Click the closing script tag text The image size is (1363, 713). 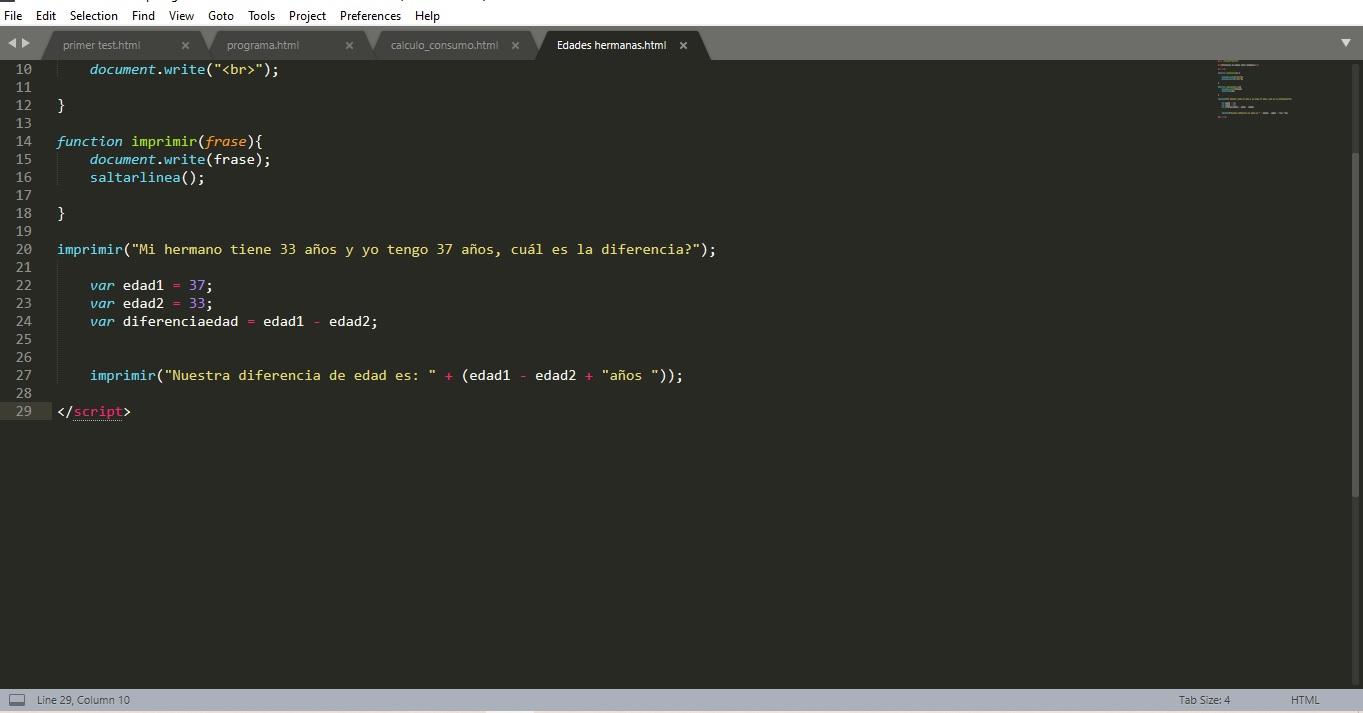click(x=94, y=411)
